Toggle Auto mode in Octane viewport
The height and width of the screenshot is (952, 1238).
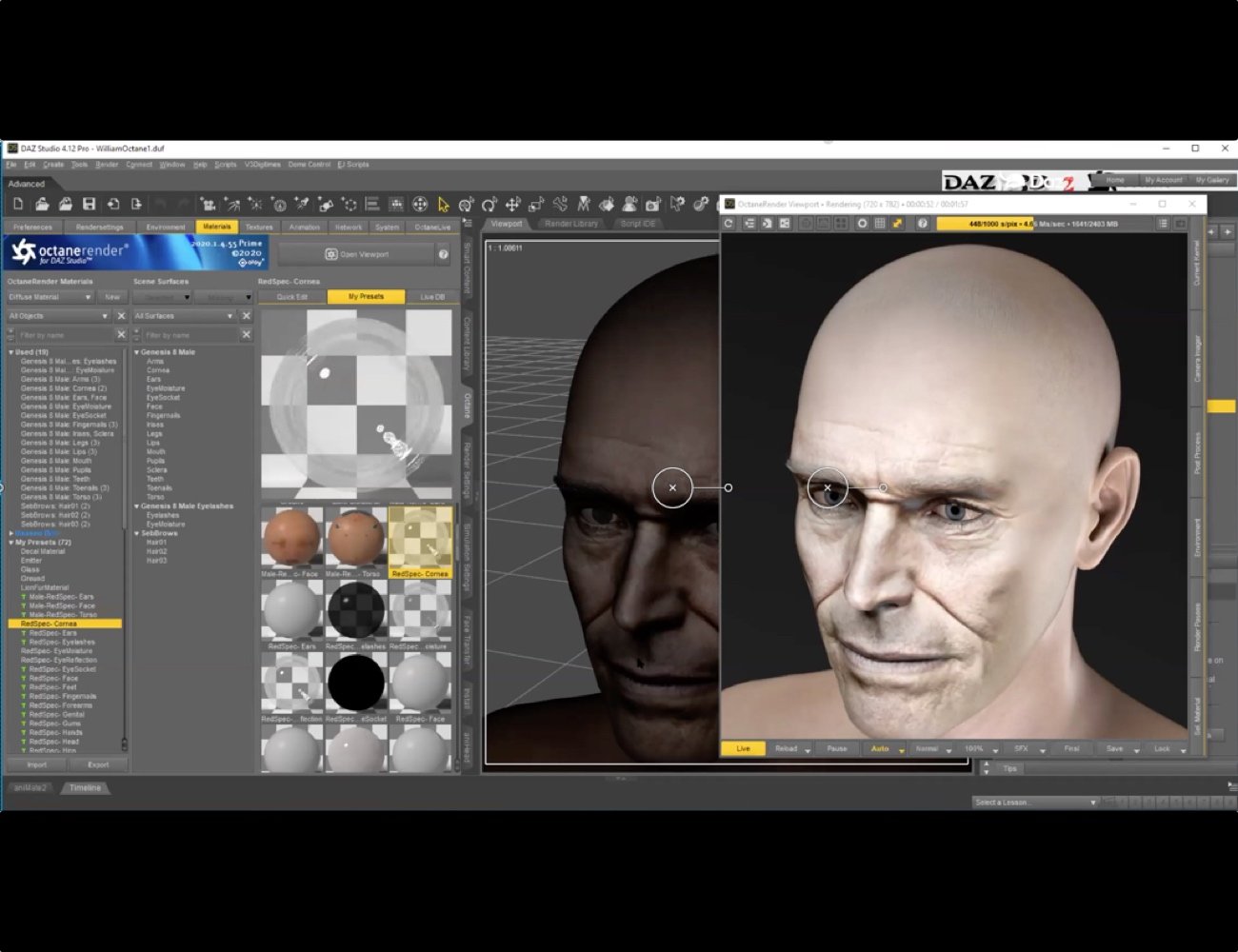click(880, 748)
